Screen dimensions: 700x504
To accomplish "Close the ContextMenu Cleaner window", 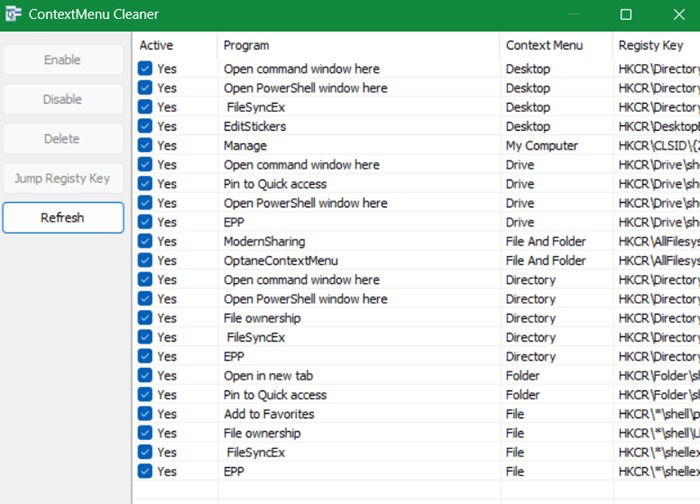I will click(x=680, y=15).
